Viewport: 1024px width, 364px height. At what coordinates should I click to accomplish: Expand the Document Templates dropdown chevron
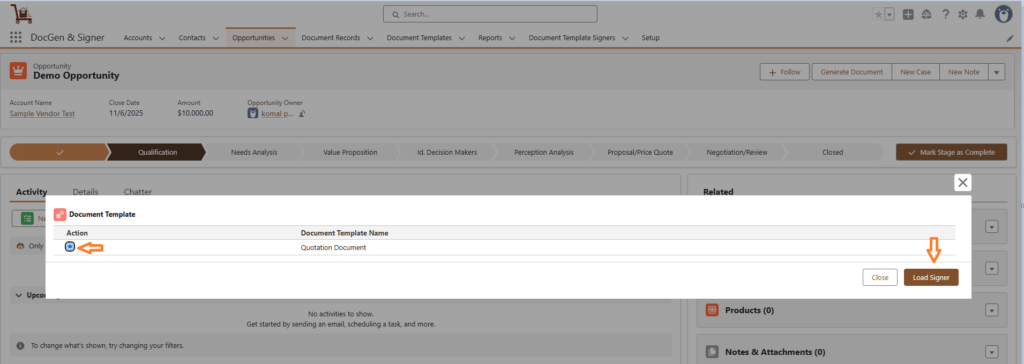(x=462, y=38)
